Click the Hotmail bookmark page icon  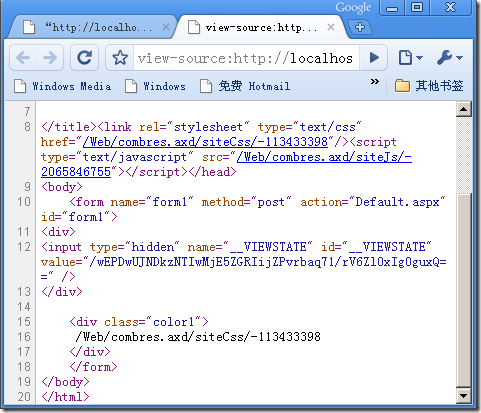click(206, 86)
